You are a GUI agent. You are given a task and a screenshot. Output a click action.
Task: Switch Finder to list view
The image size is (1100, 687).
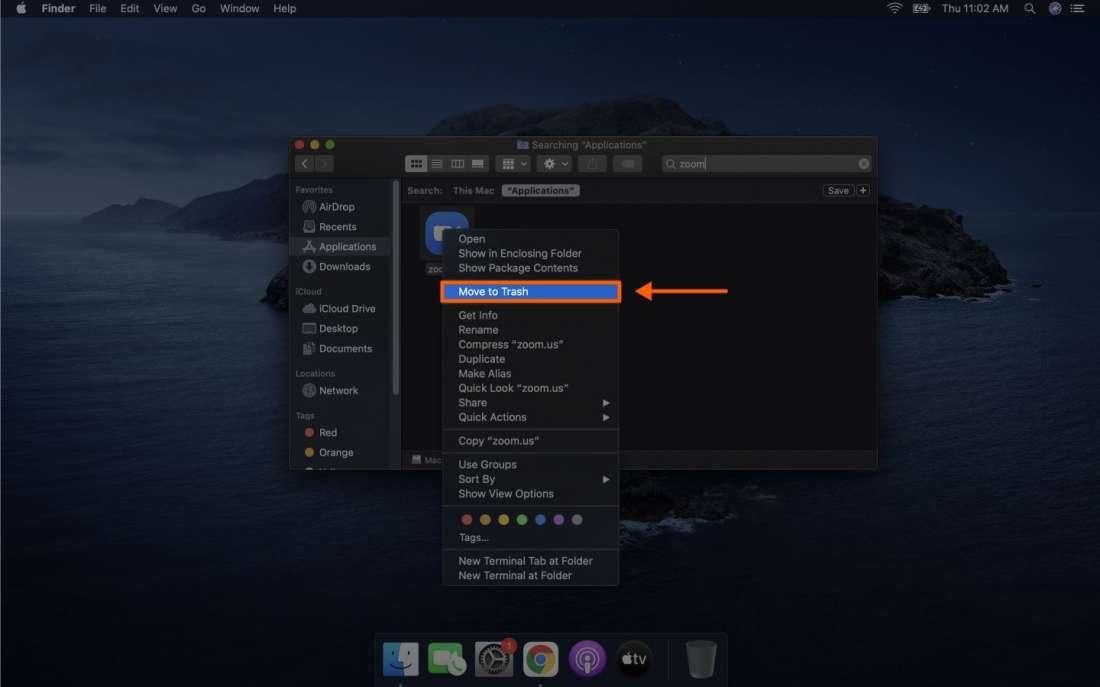(x=437, y=163)
